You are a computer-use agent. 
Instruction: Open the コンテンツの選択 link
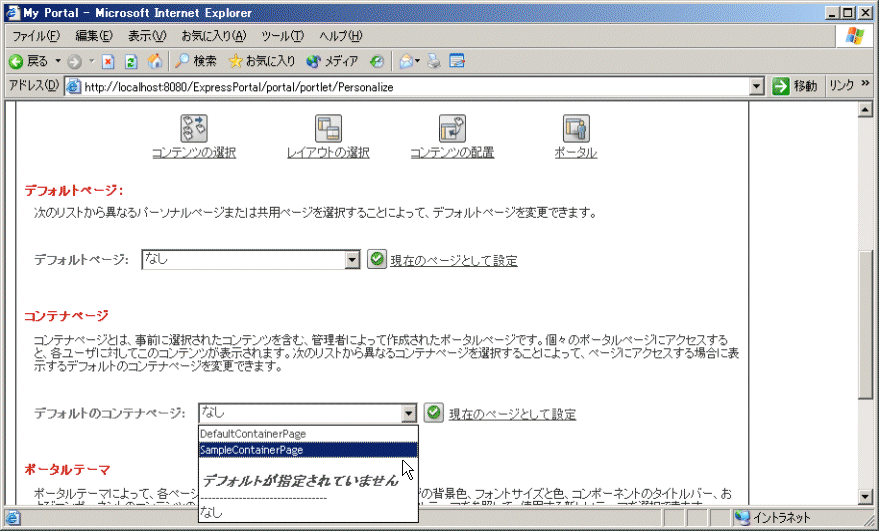pos(194,153)
